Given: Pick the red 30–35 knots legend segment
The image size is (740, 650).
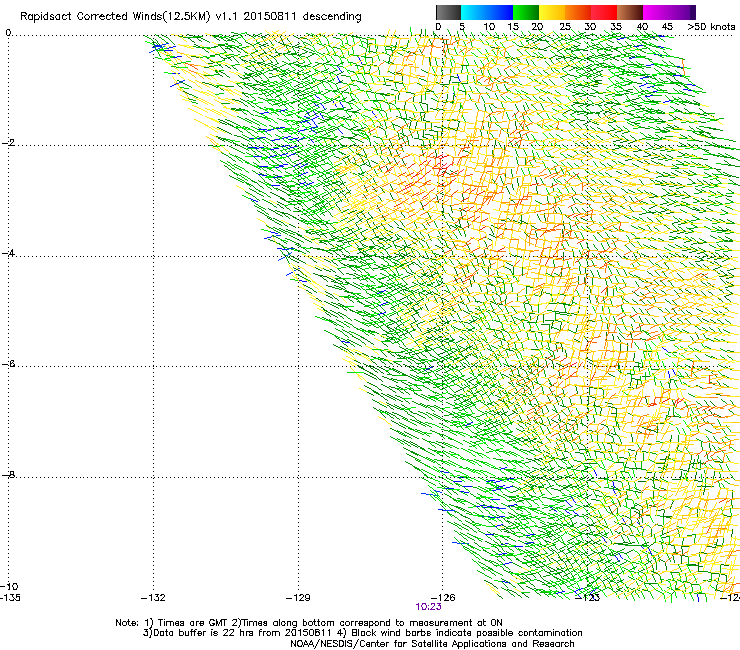Looking at the screenshot, I should click(604, 12).
